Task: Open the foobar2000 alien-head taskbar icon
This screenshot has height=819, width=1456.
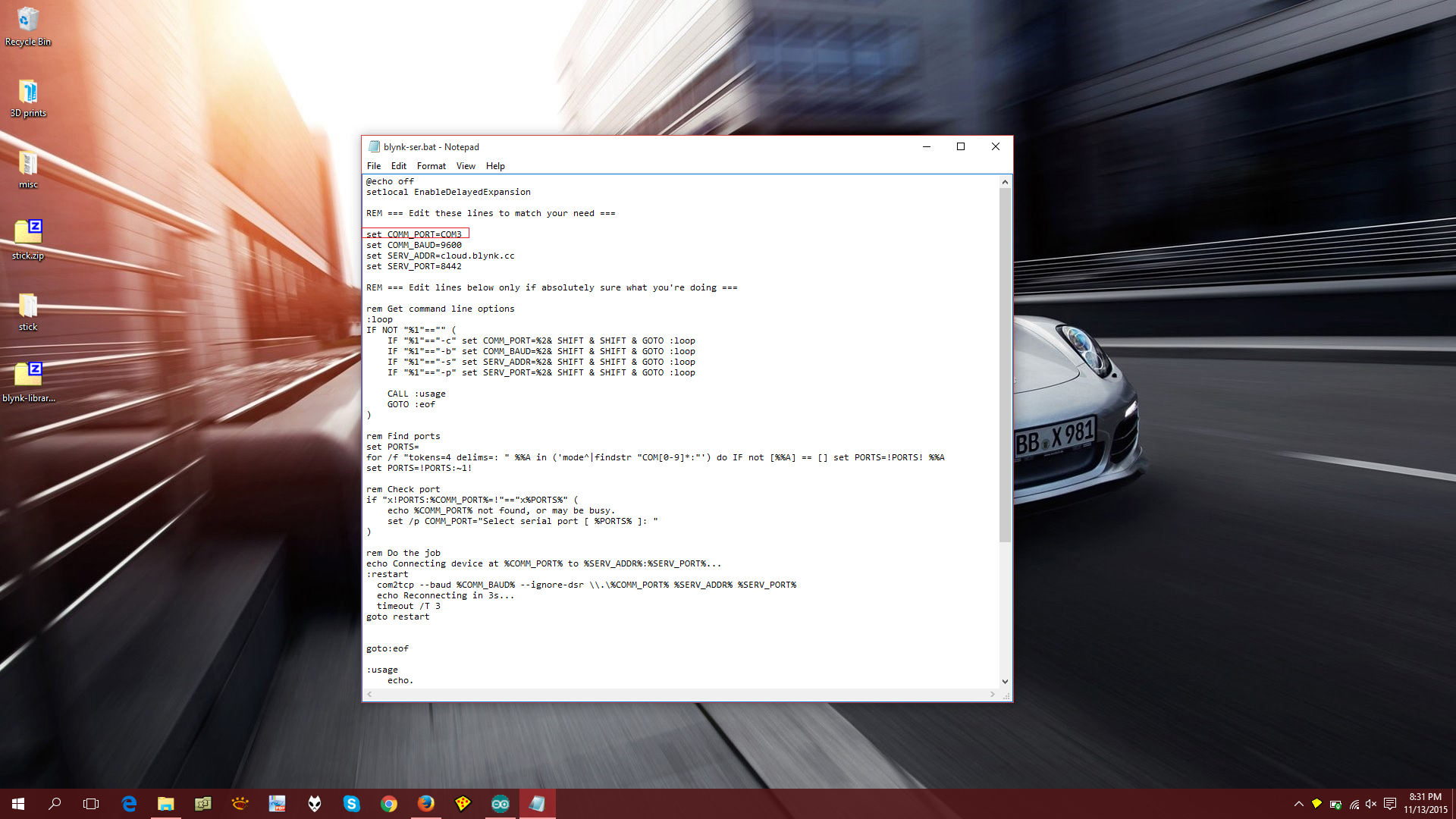Action: coord(314,804)
